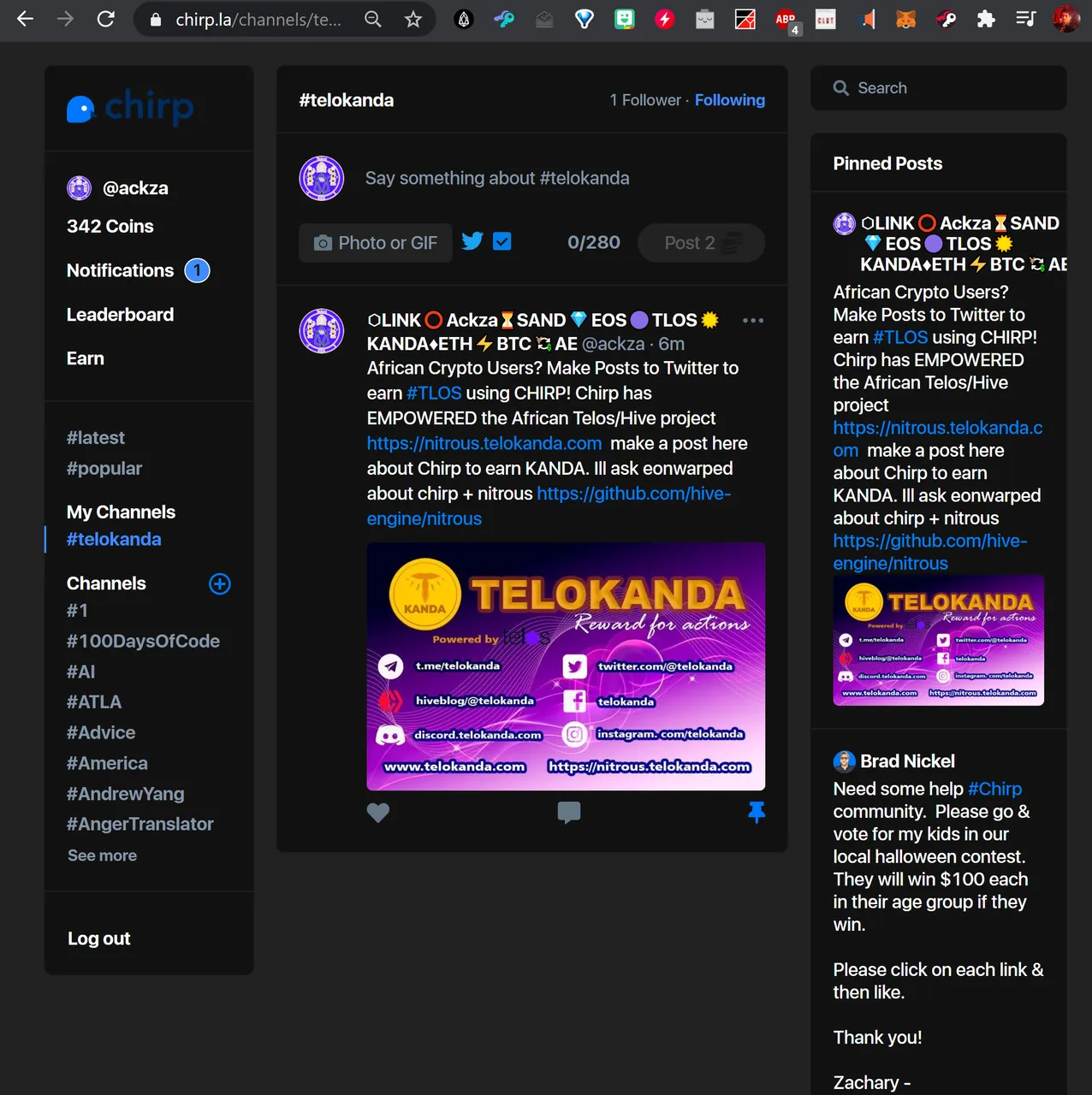This screenshot has height=1095, width=1092.
Task: Like the post with heart icon
Action: click(378, 813)
